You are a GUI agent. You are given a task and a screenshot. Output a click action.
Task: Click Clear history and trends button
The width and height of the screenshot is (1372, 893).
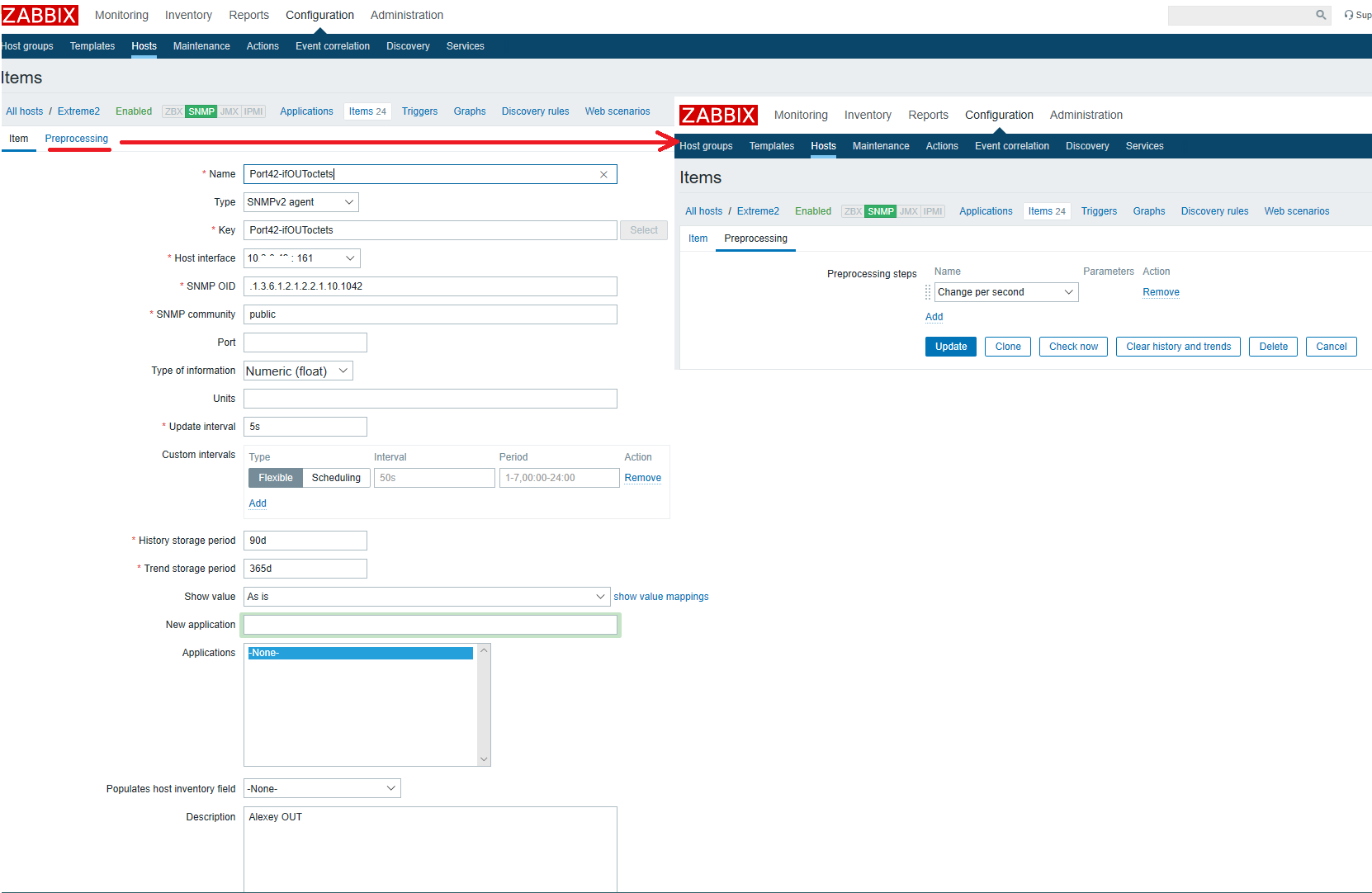(x=1178, y=347)
